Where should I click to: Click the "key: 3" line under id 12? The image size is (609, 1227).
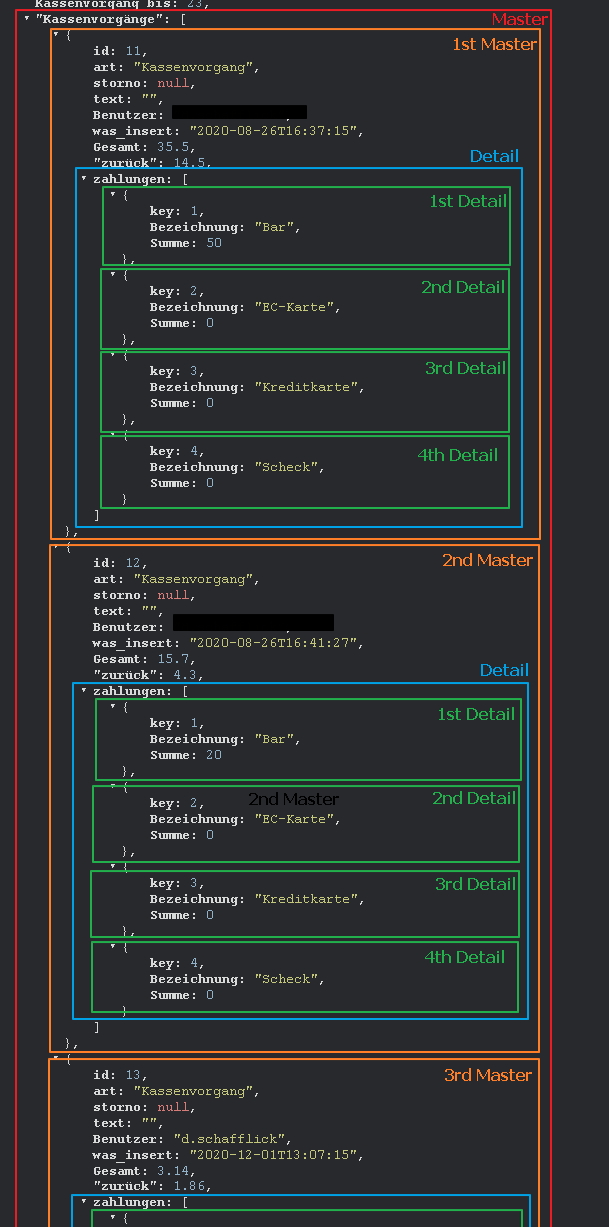177,883
